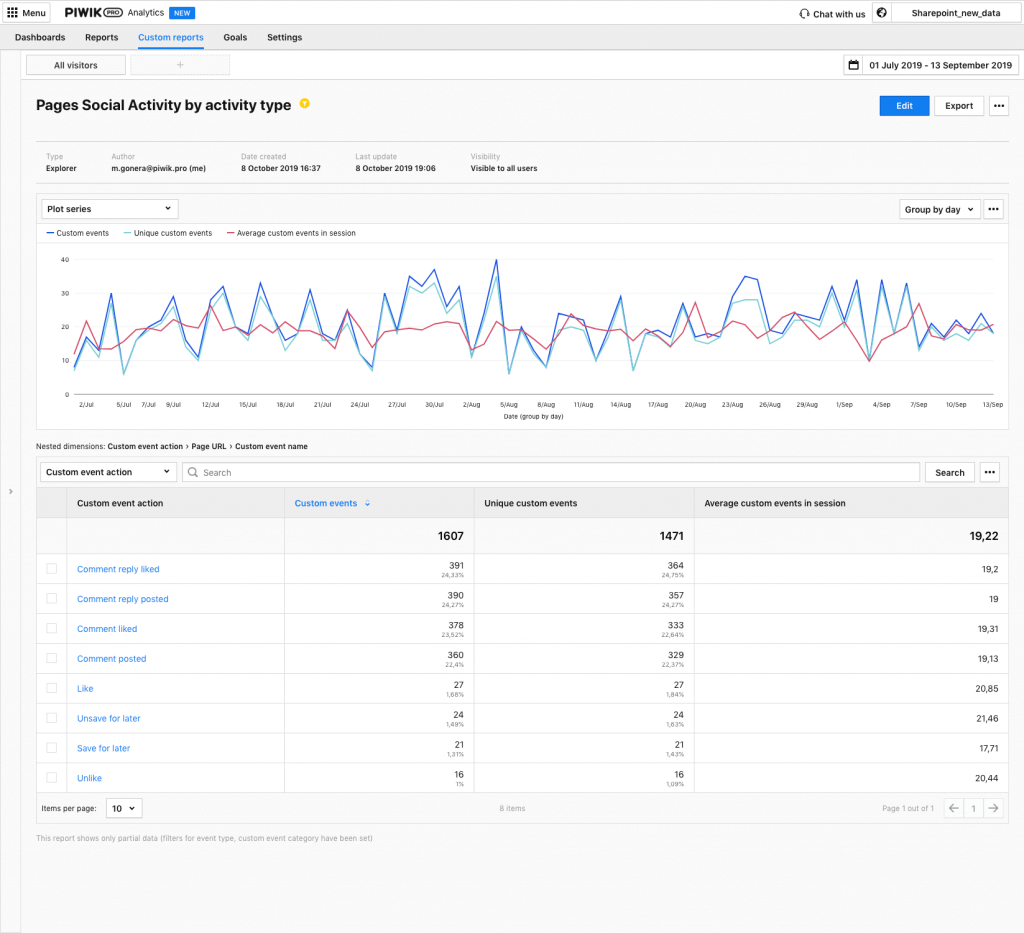Open the Group by day dropdown
Screen dimensions: 1024x933
pyautogui.click(x=937, y=209)
